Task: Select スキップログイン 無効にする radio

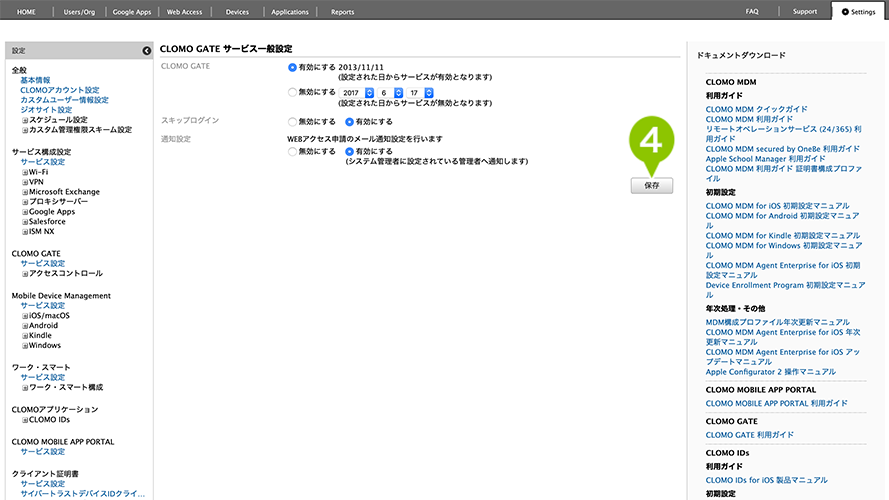Action: [292, 121]
